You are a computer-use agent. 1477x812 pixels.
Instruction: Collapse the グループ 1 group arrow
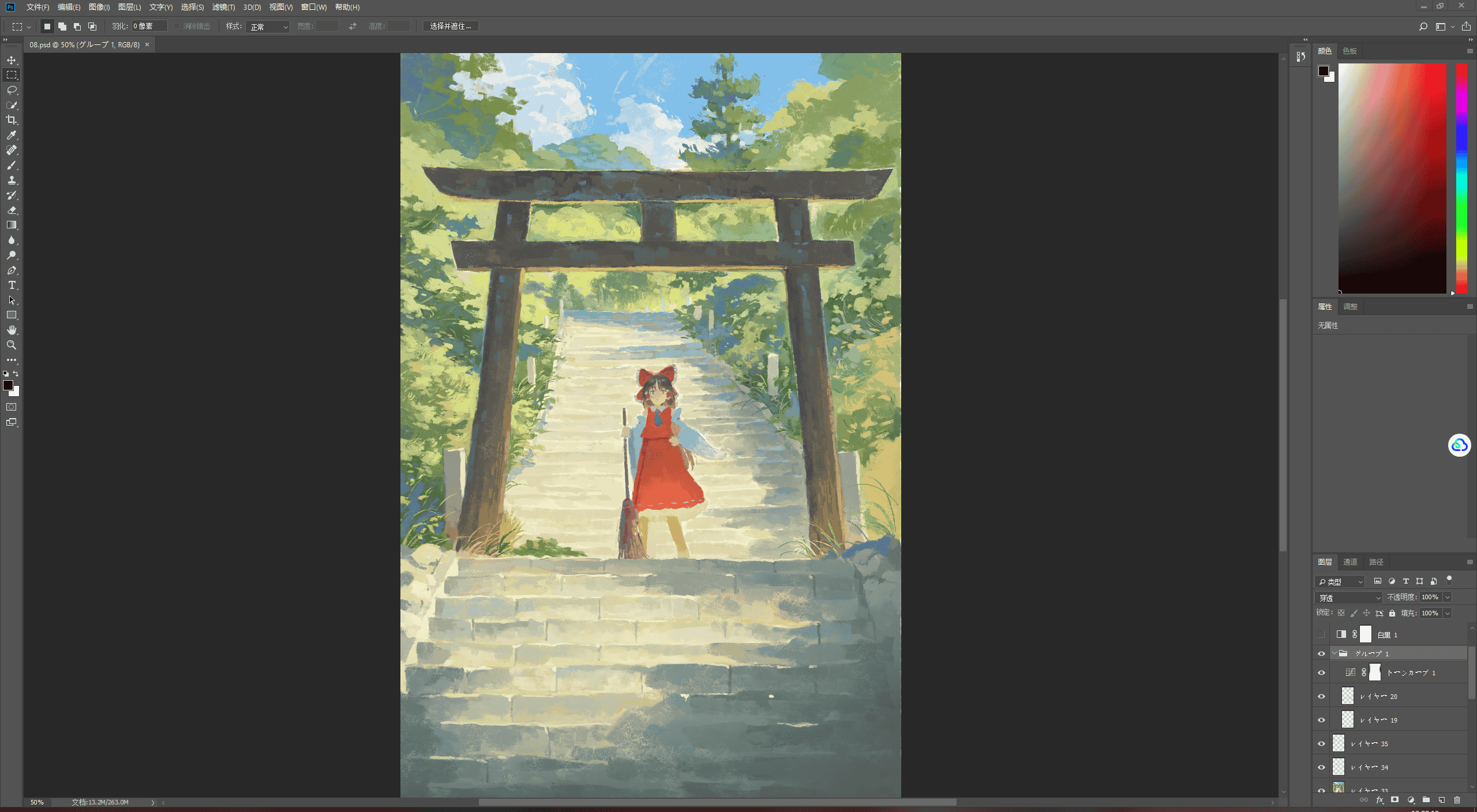tap(1334, 653)
